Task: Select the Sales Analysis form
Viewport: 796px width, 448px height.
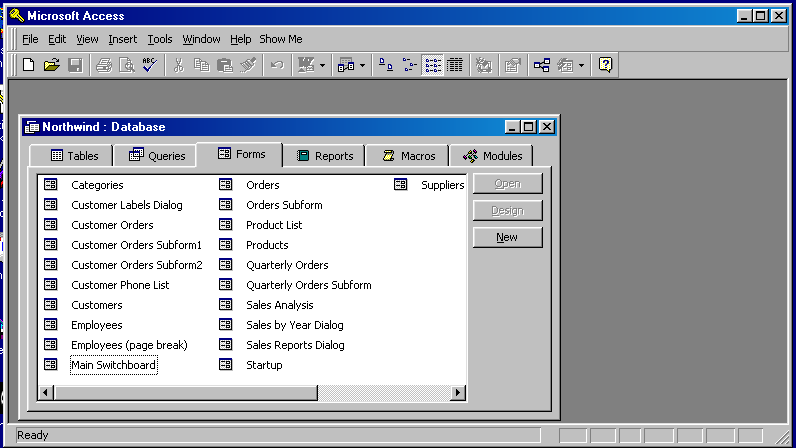Action: pos(280,305)
